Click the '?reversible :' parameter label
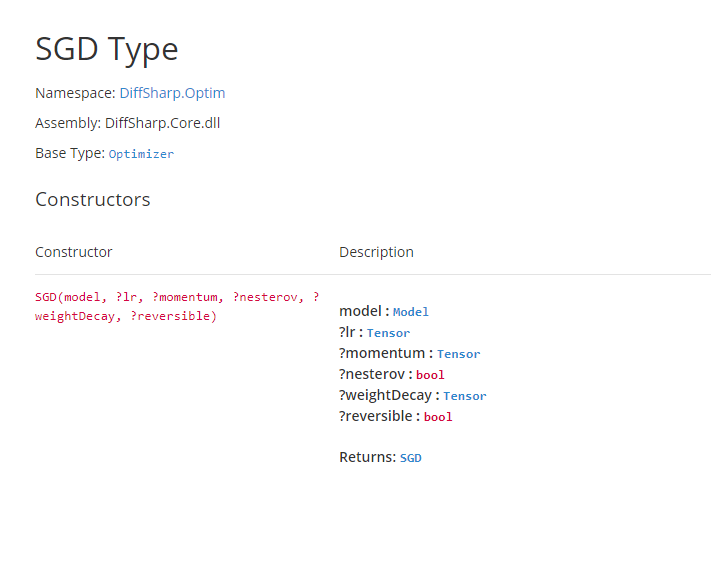Image resolution: width=711 pixels, height=575 pixels. pos(380,416)
